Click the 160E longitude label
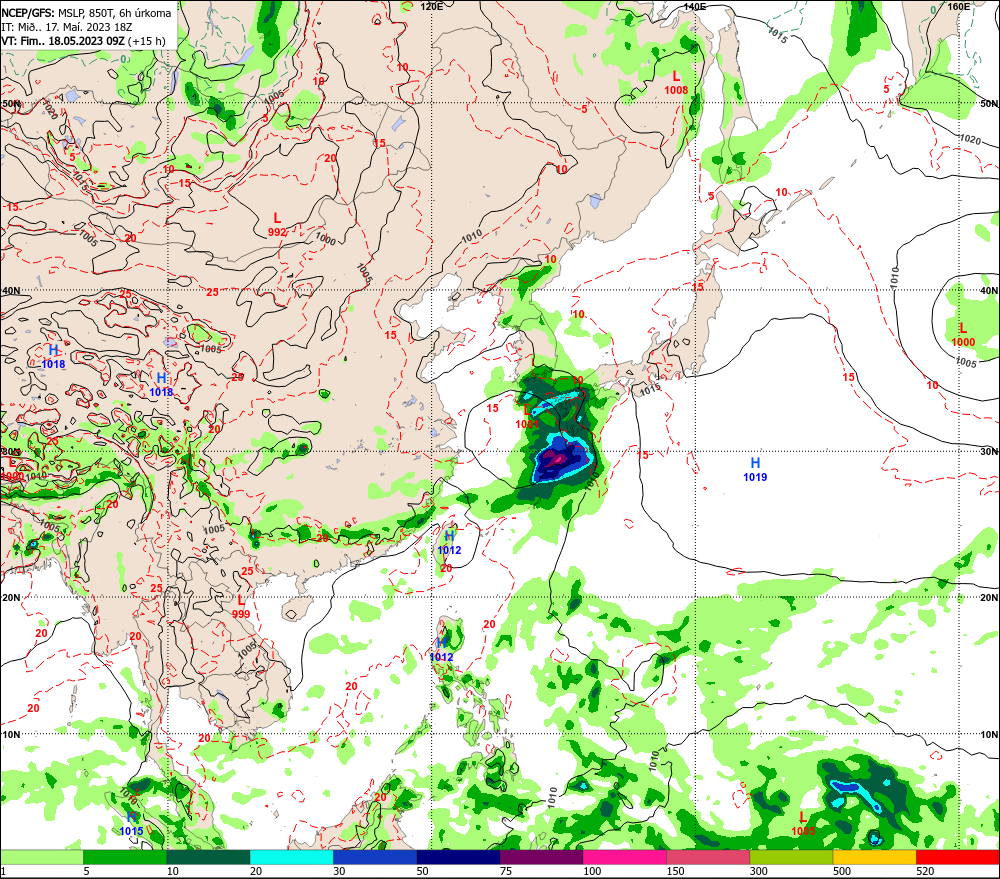Viewport: 1000px width, 879px height. point(958,6)
